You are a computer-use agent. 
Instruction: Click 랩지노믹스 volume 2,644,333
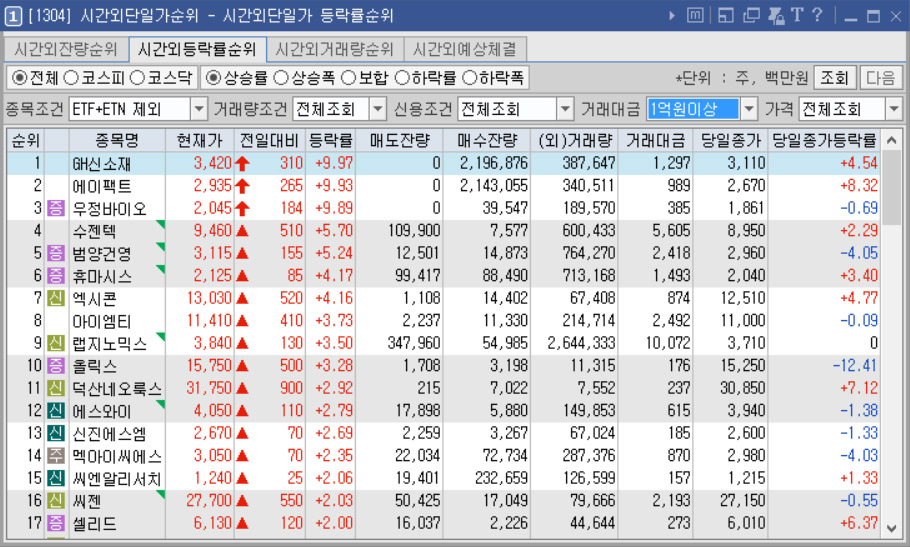coord(582,343)
